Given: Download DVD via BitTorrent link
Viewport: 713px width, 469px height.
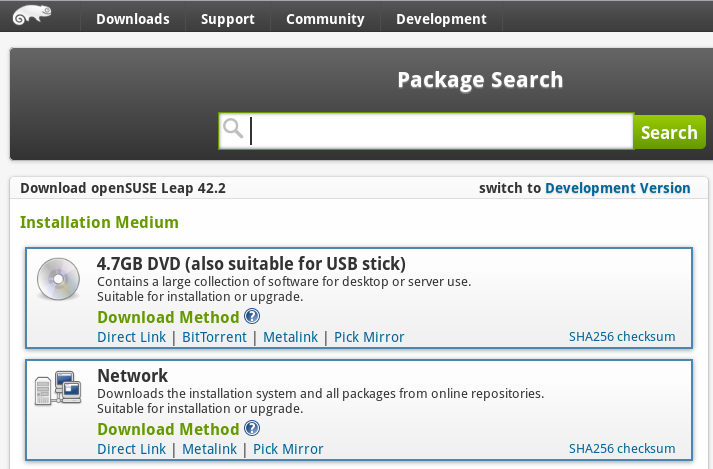Looking at the screenshot, I should tap(214, 337).
